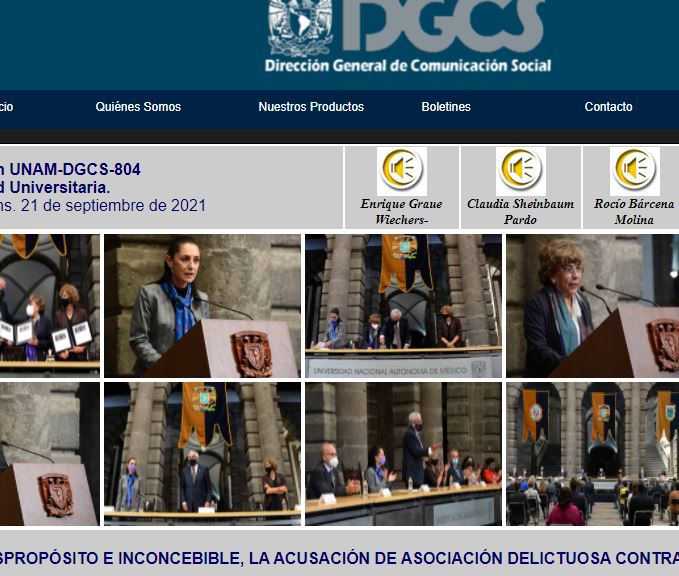The image size is (679, 576).
Task: Click Dirección General de Comunicación Social text
Action: click(407, 65)
